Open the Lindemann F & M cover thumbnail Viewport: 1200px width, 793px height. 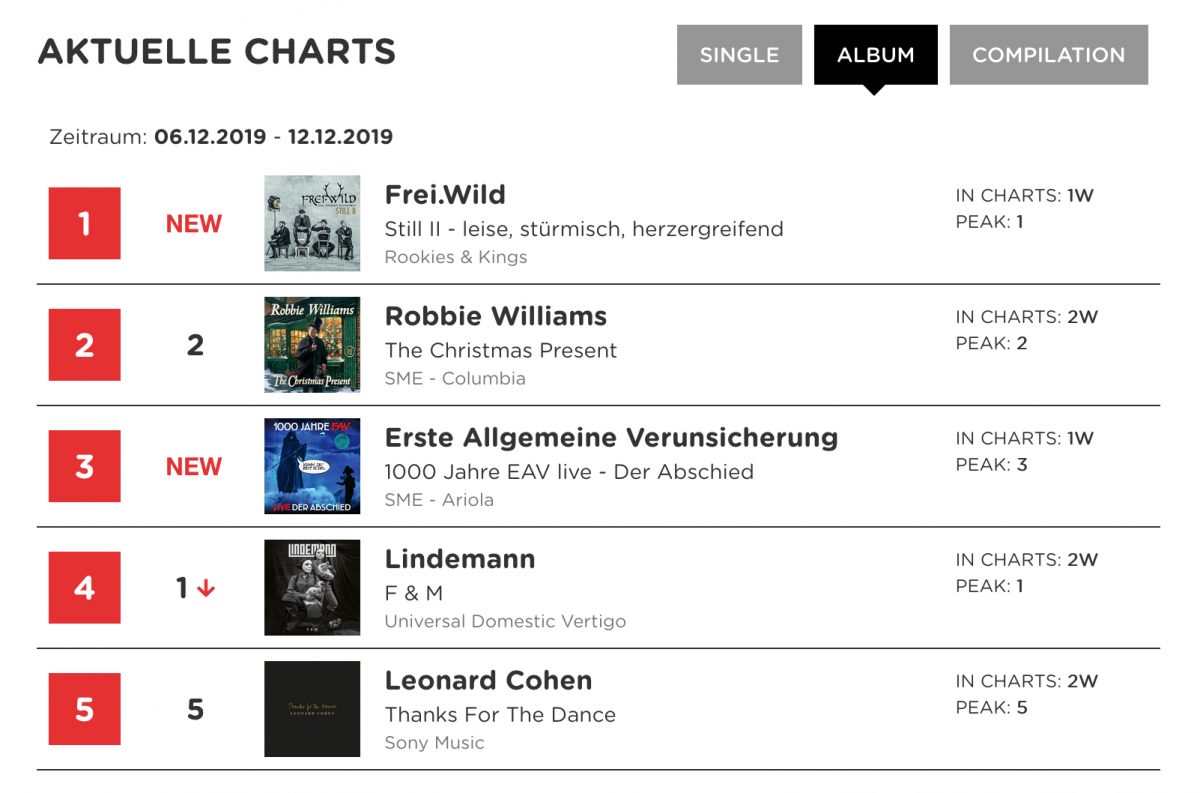tap(312, 588)
